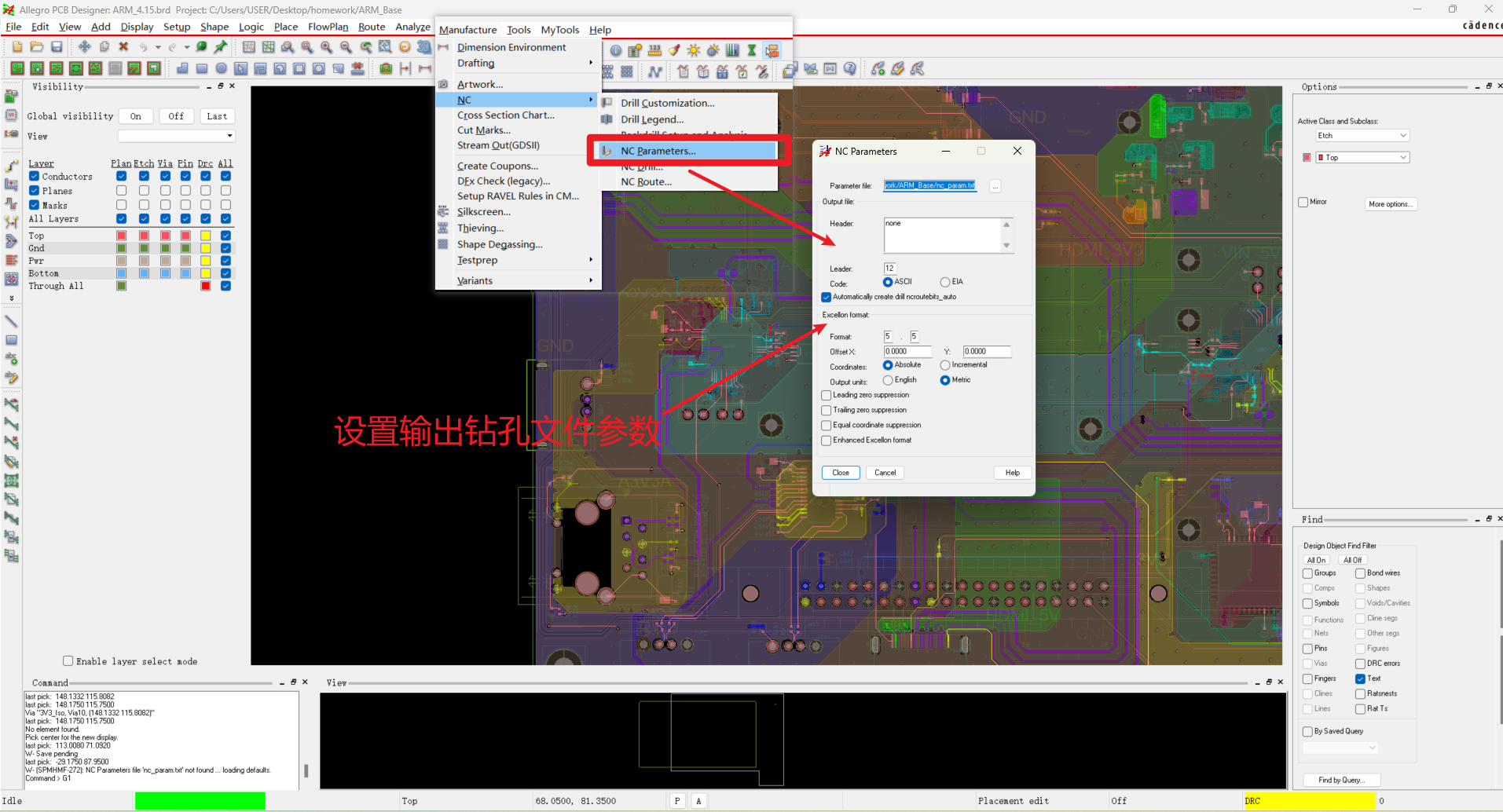Click the Dehighlight dimmed sun icon

pyautogui.click(x=713, y=50)
